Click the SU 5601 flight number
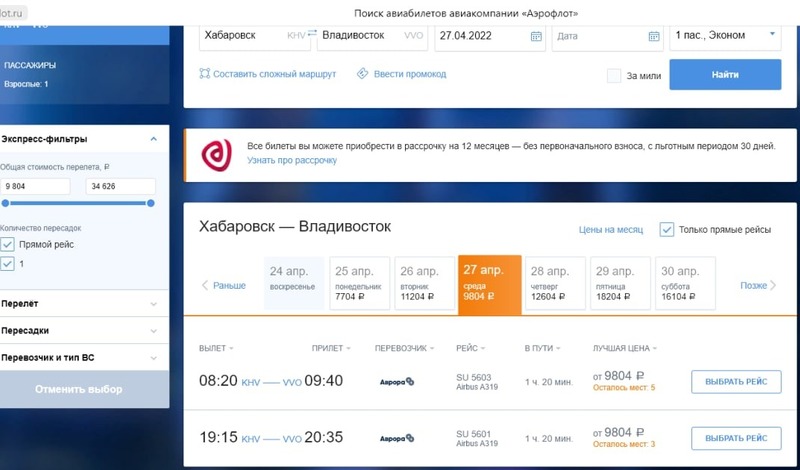The width and height of the screenshot is (800, 470). tap(473, 434)
